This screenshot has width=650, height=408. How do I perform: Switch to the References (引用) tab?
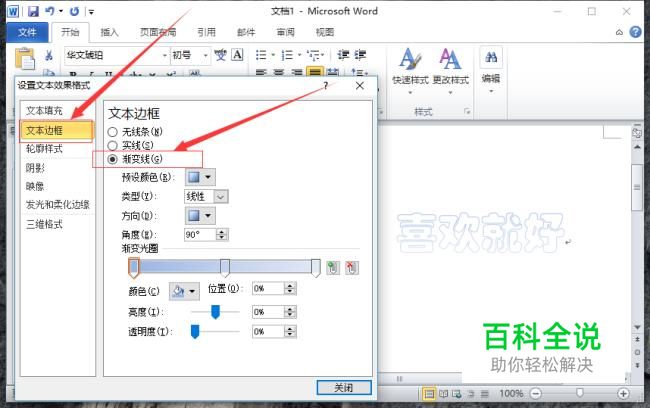click(206, 32)
